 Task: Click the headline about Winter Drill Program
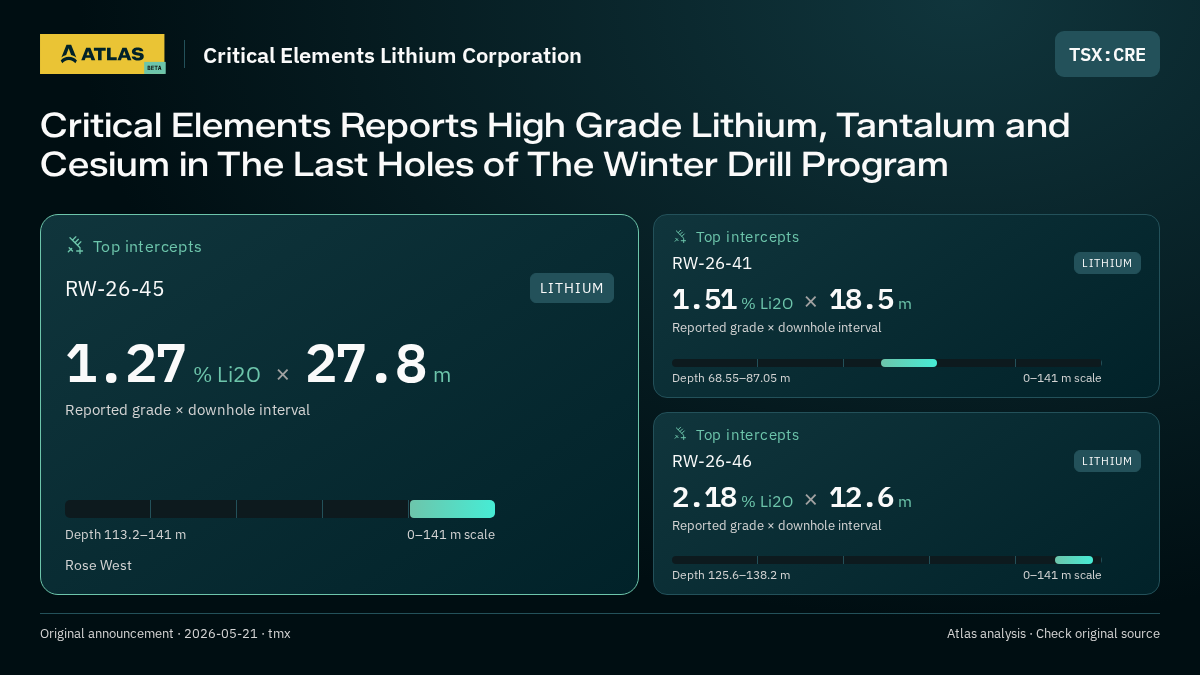click(555, 144)
